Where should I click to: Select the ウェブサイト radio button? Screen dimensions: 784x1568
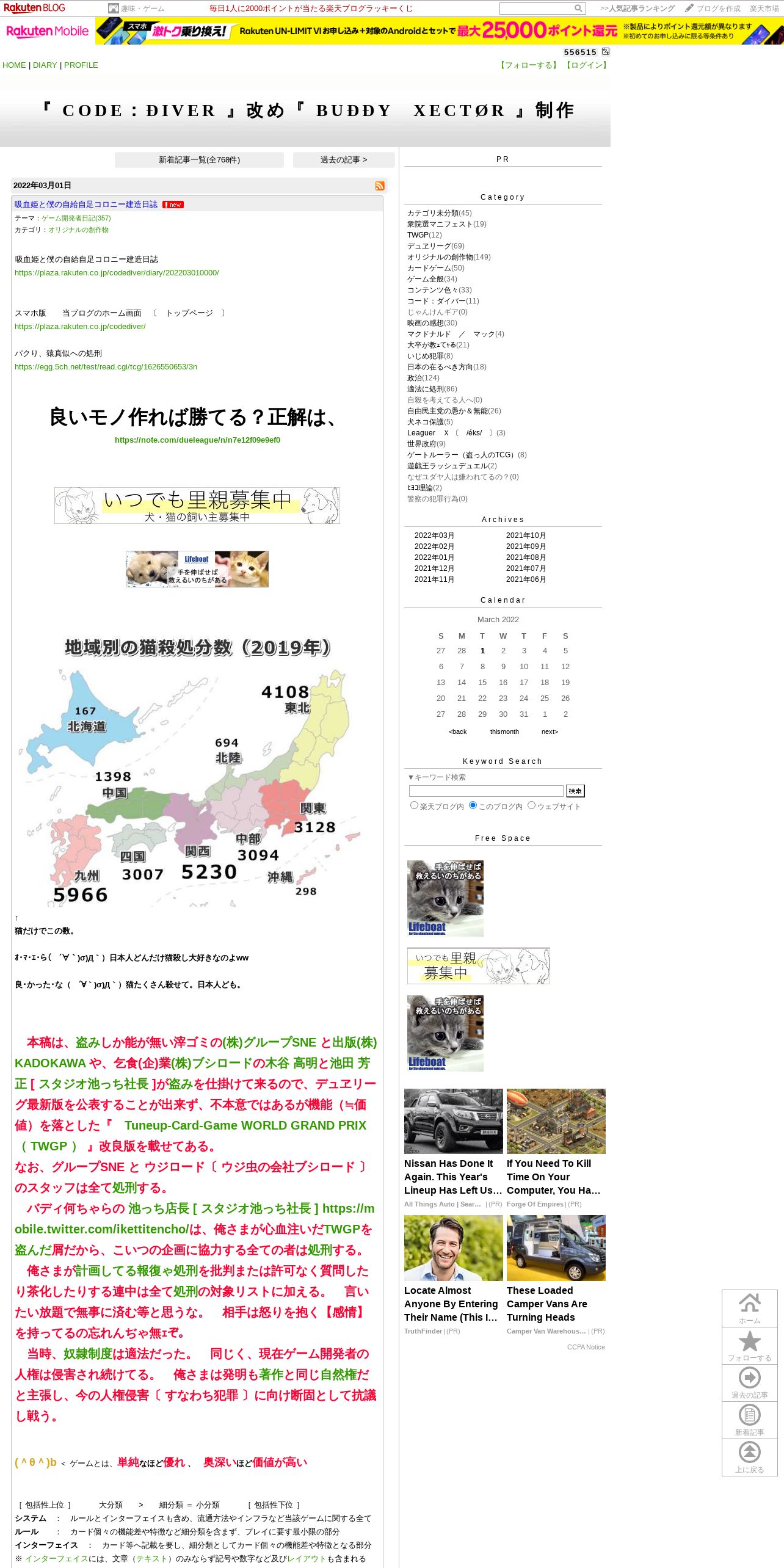coord(531,805)
